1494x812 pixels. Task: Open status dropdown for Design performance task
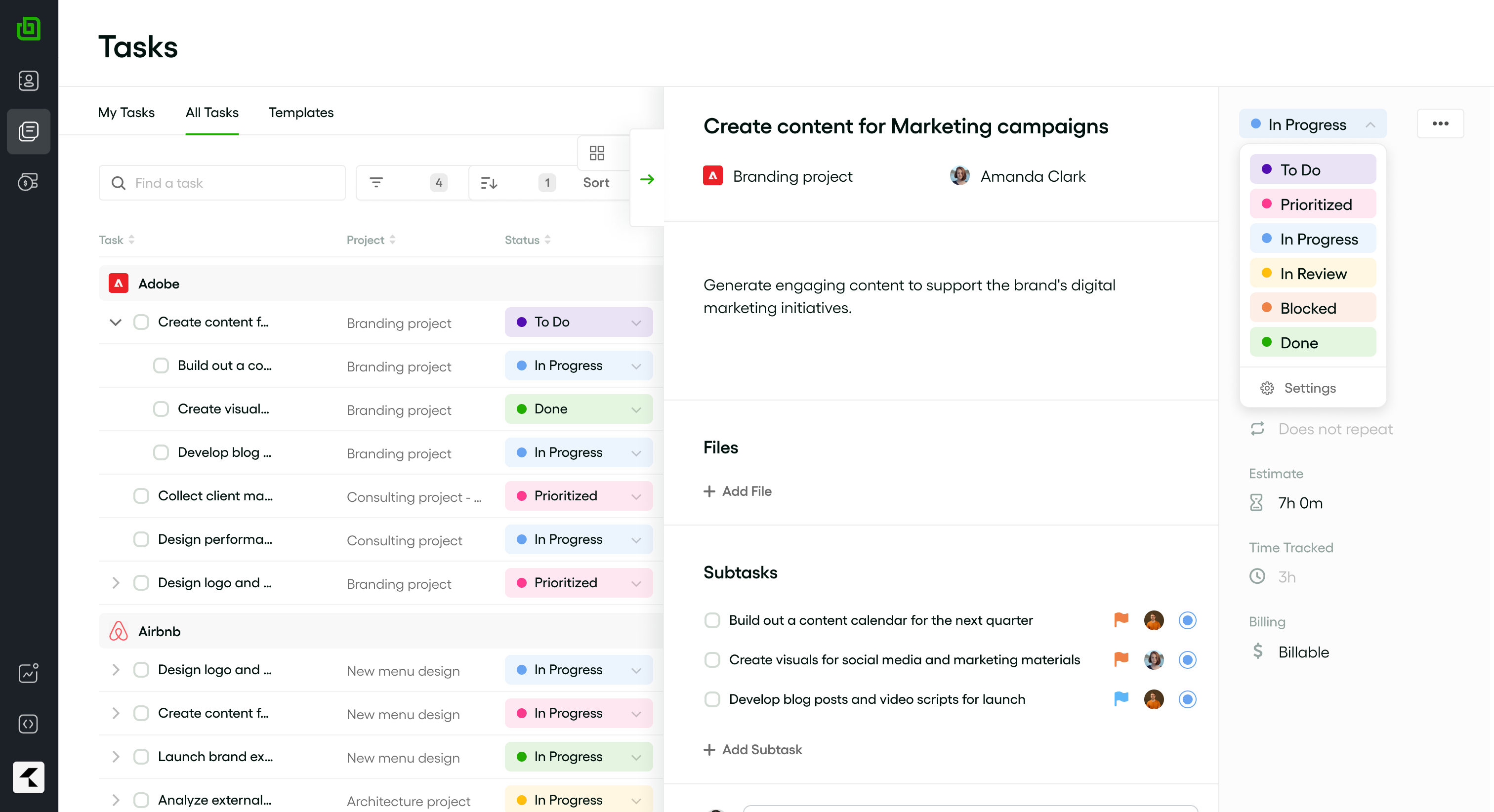578,539
